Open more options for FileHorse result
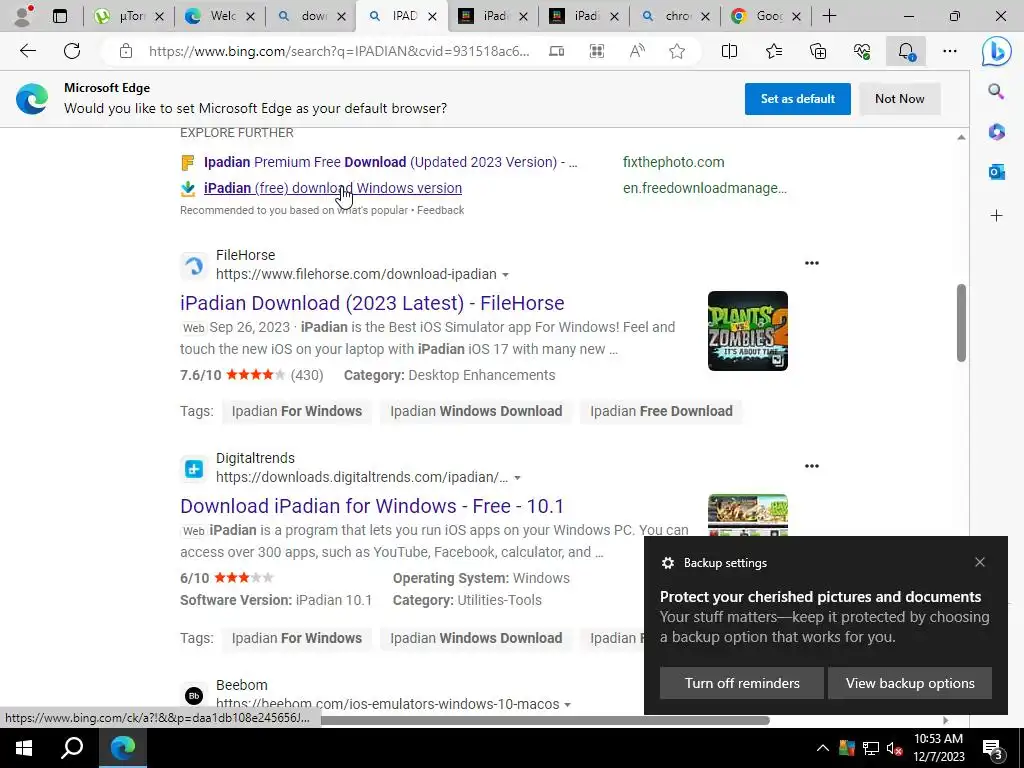 click(812, 263)
